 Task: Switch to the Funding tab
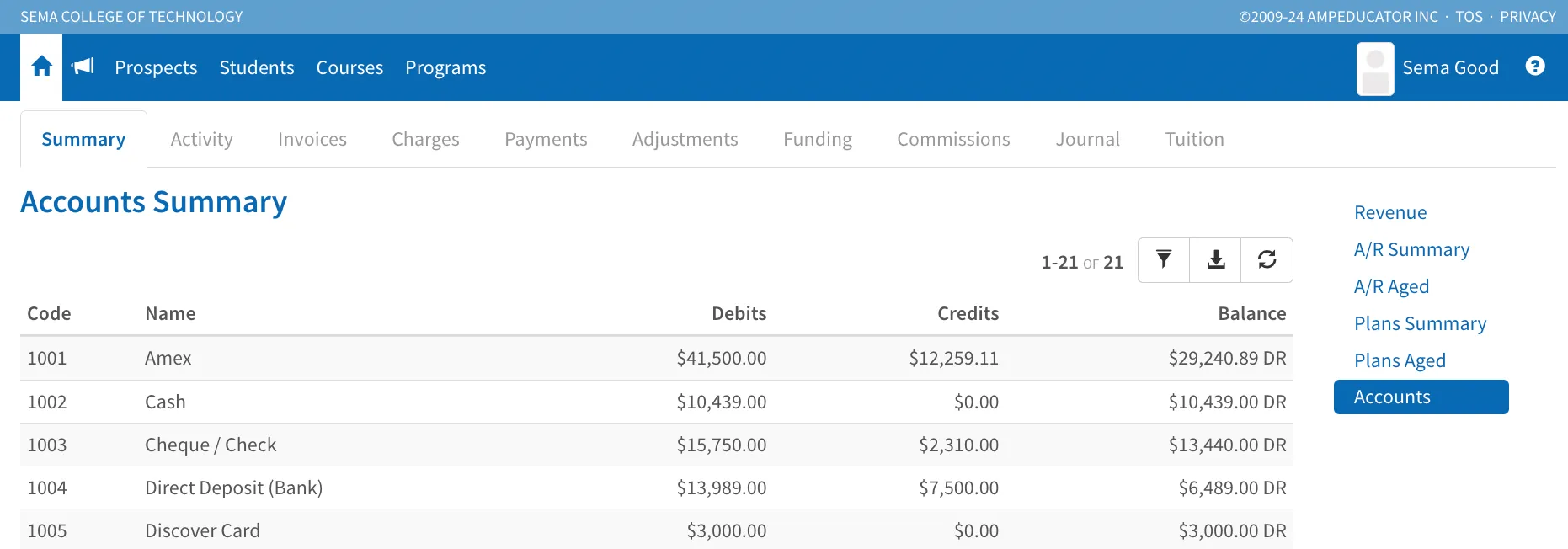[818, 139]
